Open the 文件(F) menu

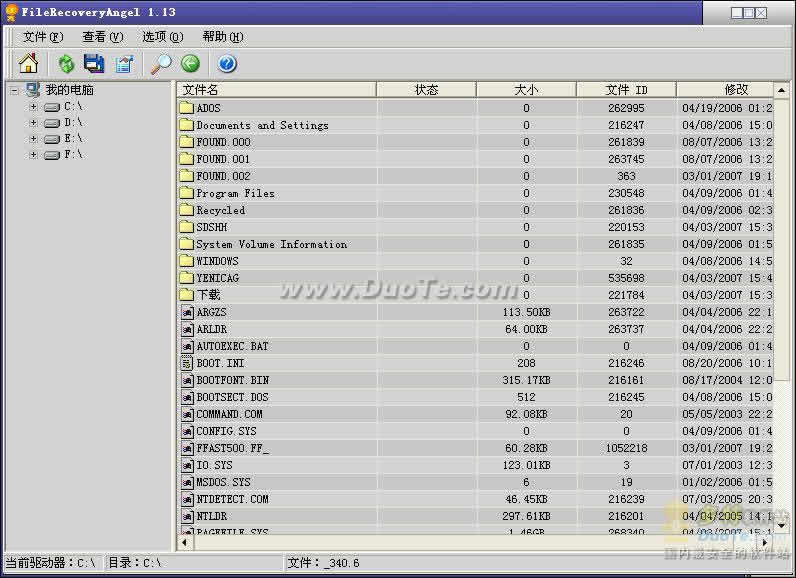tap(43, 37)
